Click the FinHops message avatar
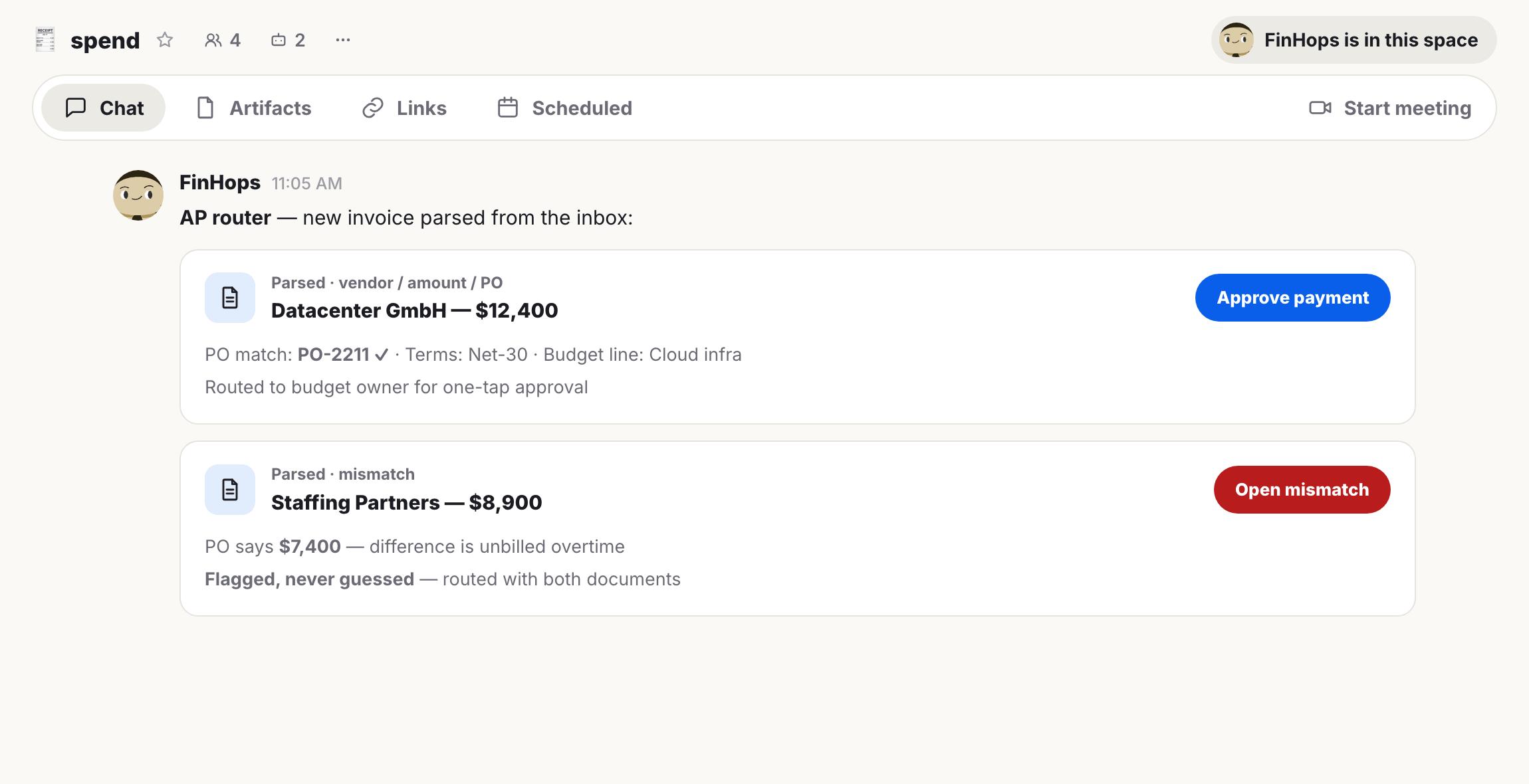This screenshot has width=1529, height=784. tap(138, 195)
